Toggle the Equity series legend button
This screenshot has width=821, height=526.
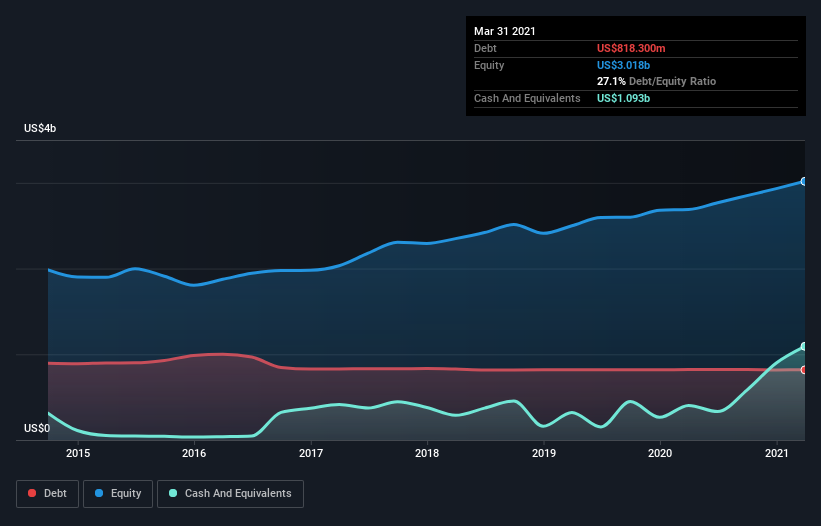[x=118, y=494]
